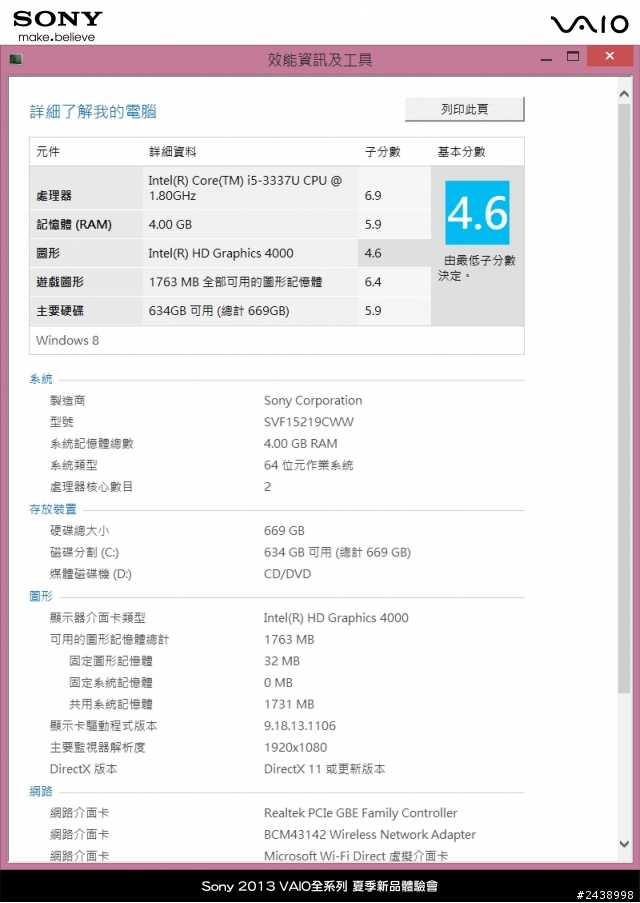Click the 處理器 row label
The height and width of the screenshot is (903, 640).
point(54,196)
